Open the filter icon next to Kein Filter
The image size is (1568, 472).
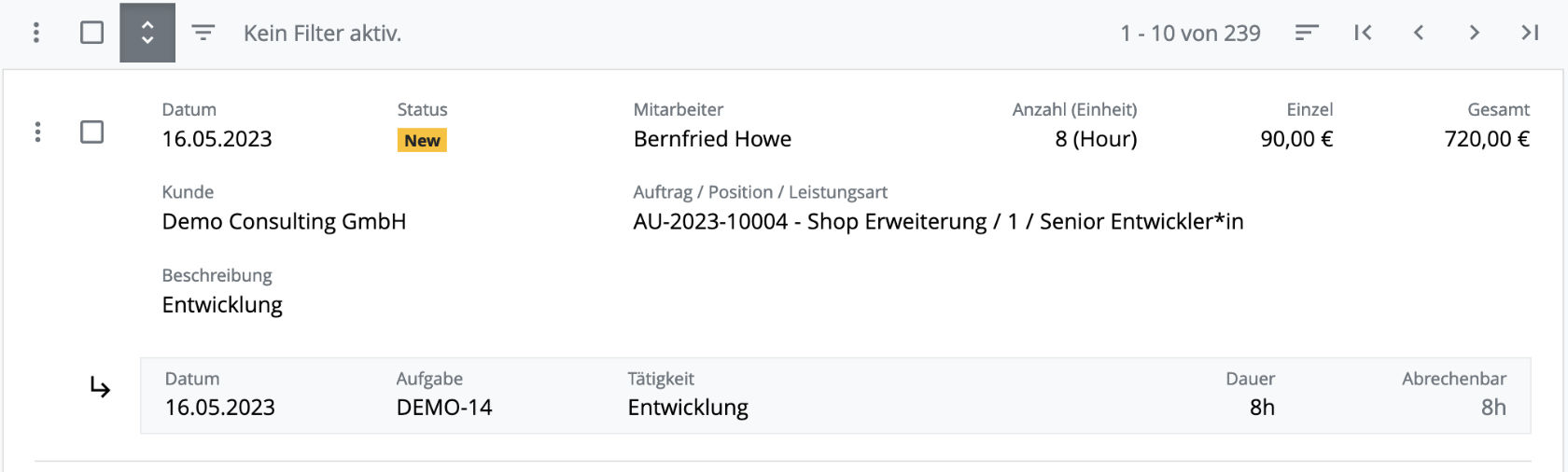[x=203, y=33]
